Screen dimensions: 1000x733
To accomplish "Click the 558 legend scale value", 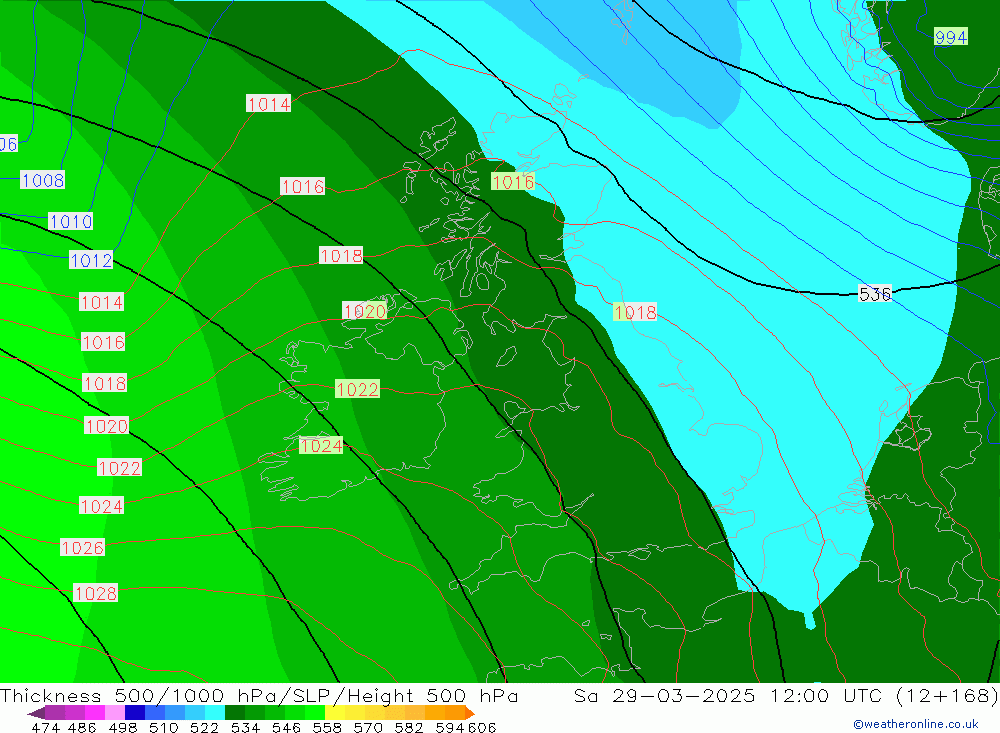I will click(327, 728).
